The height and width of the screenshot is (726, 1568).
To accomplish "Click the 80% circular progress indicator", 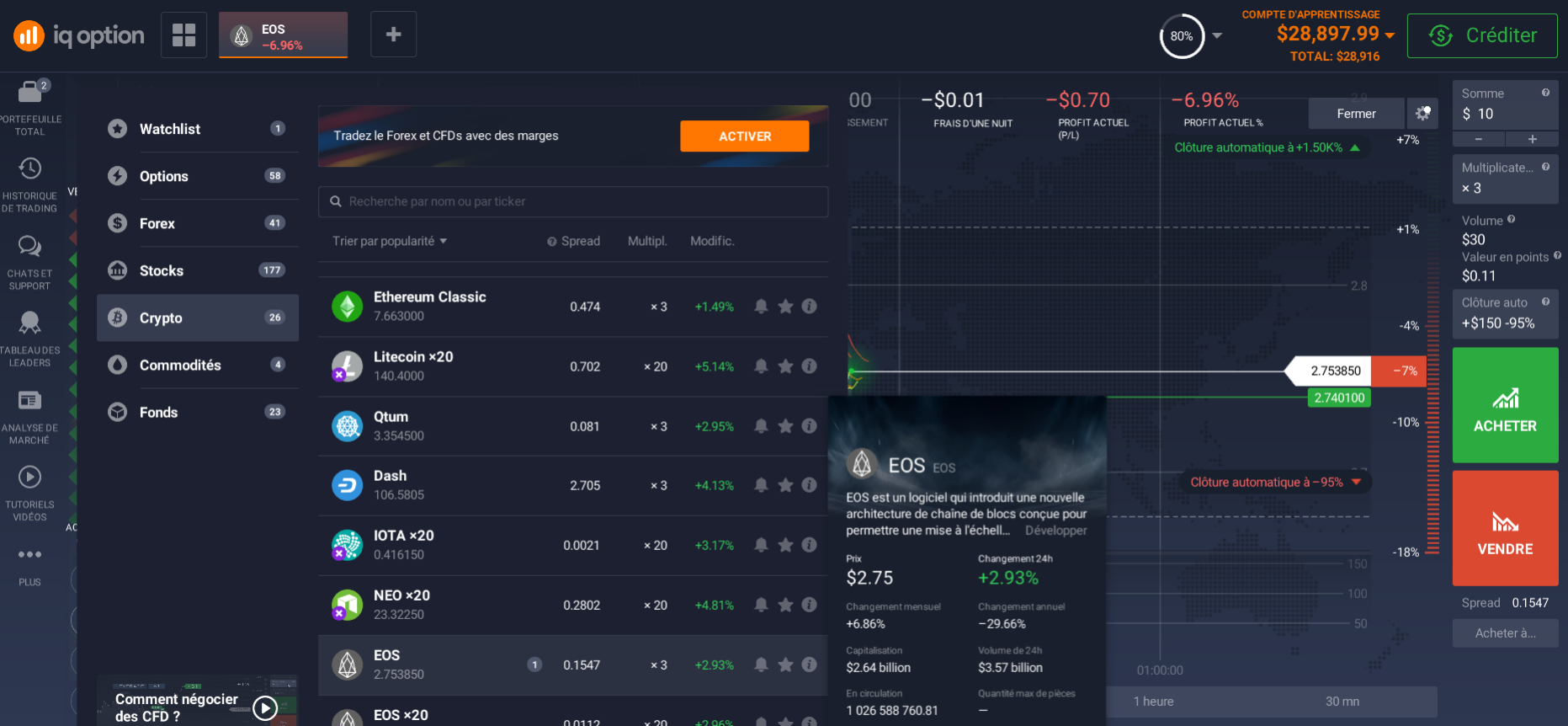I will [1182, 36].
